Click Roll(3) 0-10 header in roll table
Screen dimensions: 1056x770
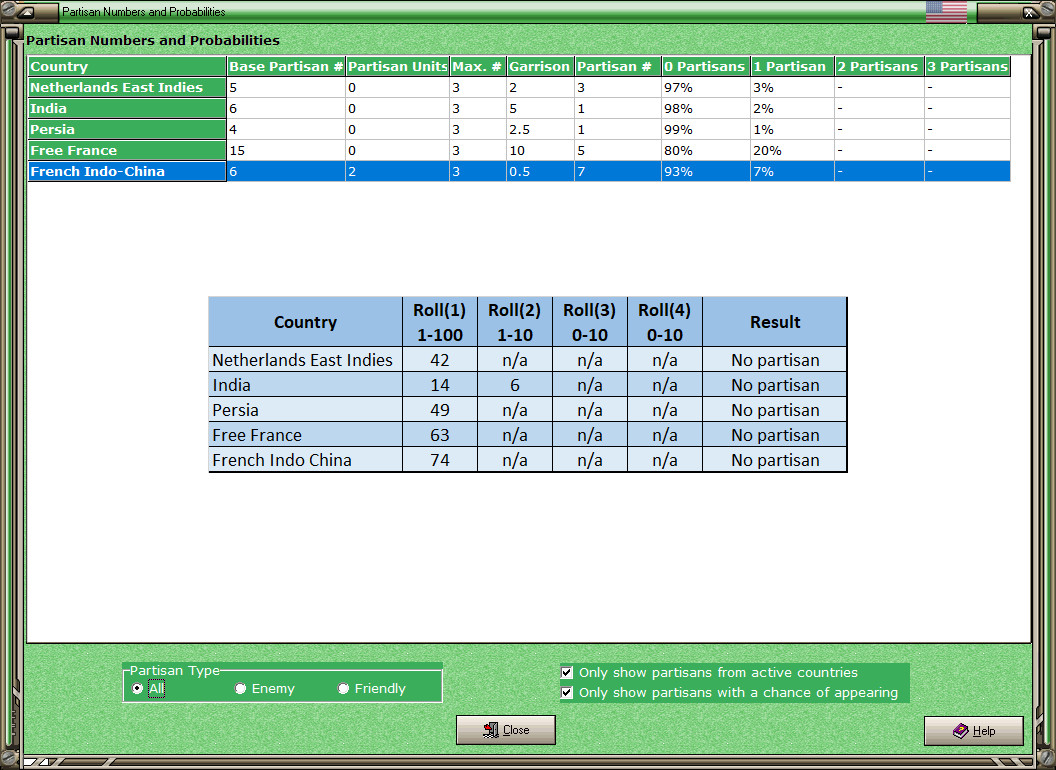[x=589, y=322]
